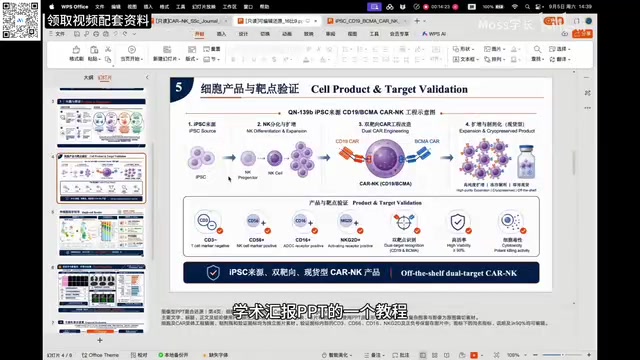Open the Section (节) dropdown
Screen dimensions: 640x360
(x=211, y=59)
